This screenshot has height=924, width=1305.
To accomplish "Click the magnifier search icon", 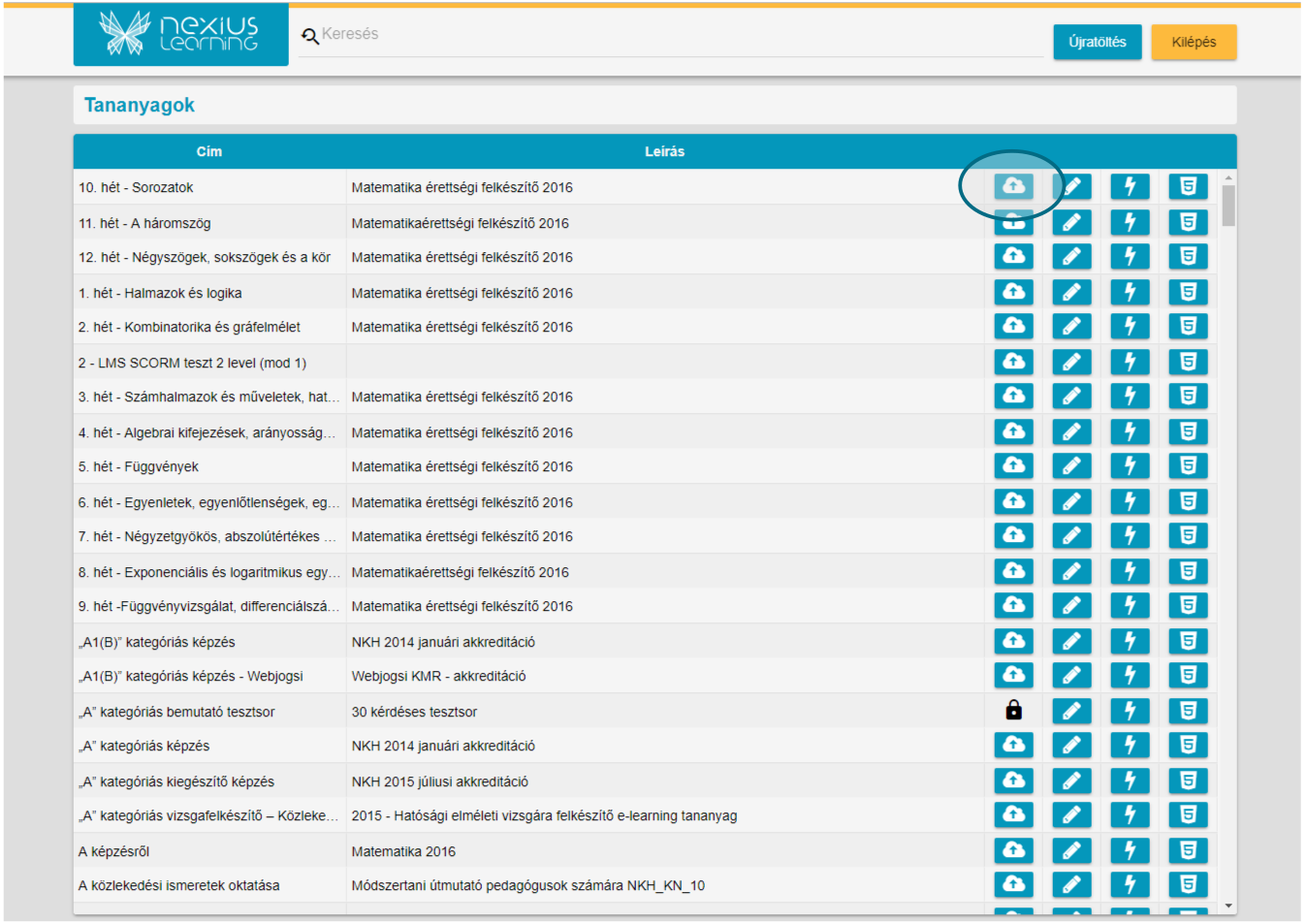I will click(309, 36).
